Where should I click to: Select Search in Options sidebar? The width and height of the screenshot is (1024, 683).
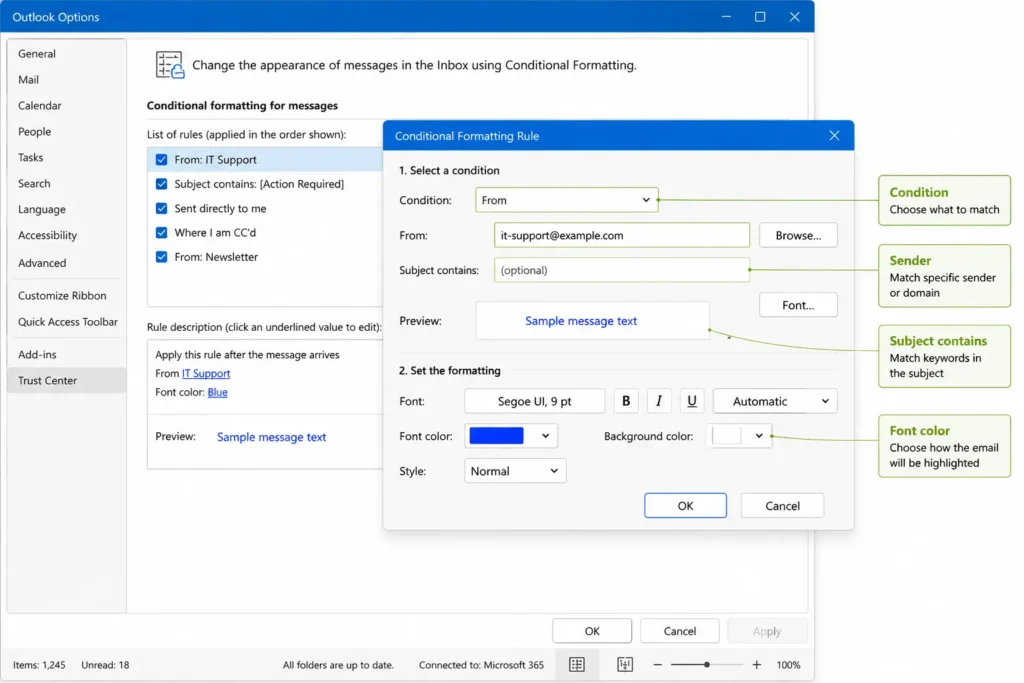coord(66,183)
